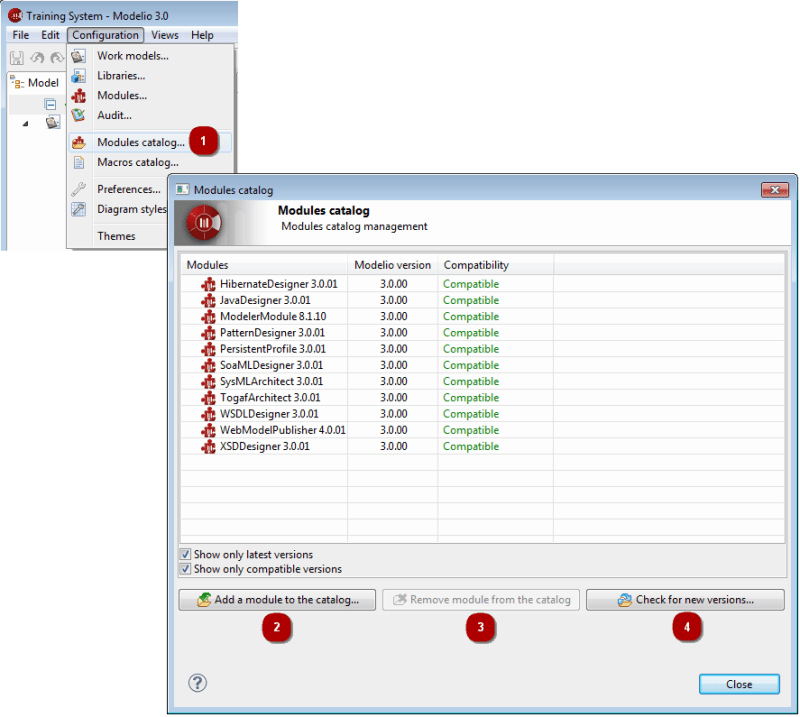Click the PatternDesigner module icon
The width and height of the screenshot is (800, 717).
[208, 333]
